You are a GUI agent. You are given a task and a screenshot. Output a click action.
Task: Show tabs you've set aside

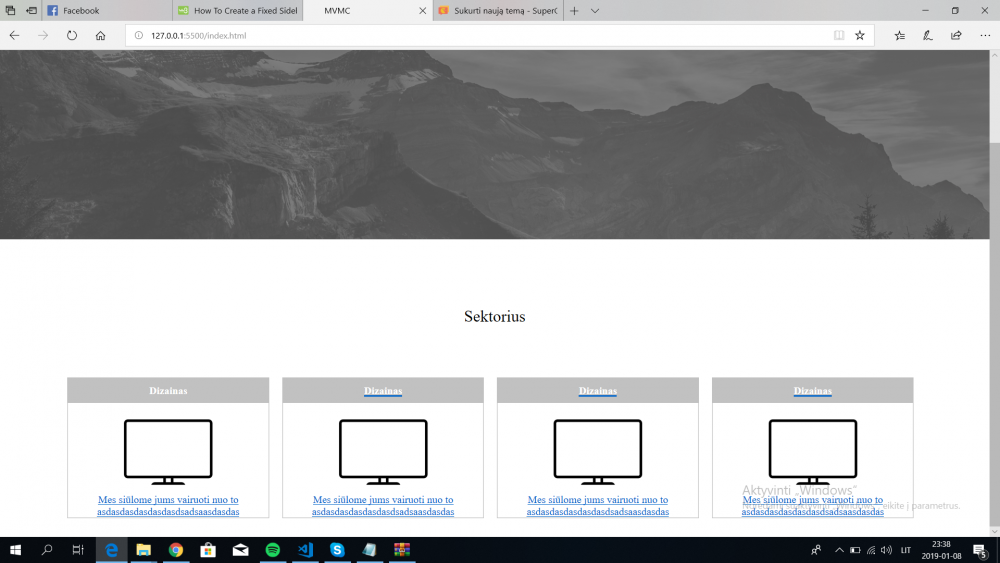[10, 11]
